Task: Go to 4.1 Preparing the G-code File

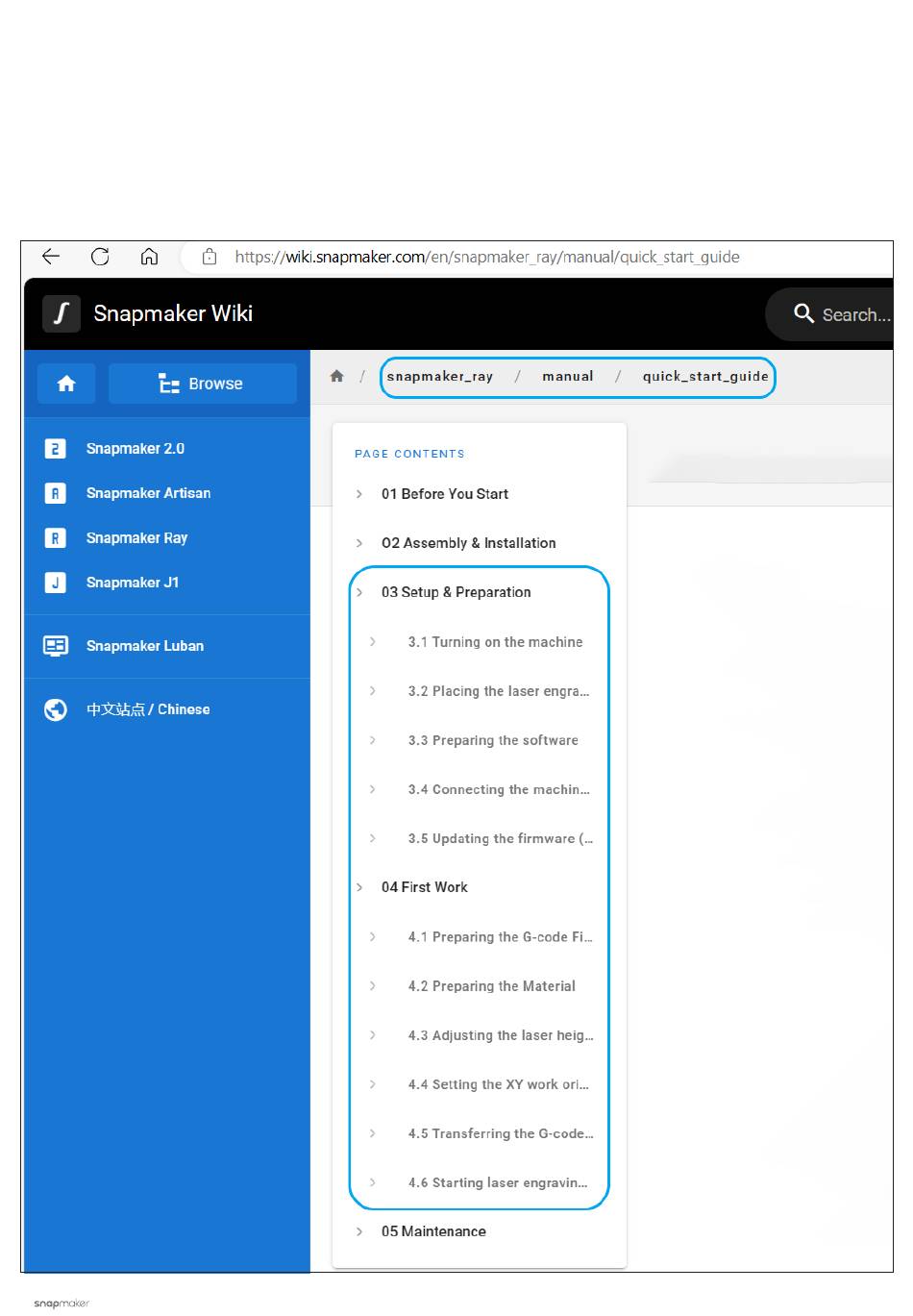Action: point(501,937)
